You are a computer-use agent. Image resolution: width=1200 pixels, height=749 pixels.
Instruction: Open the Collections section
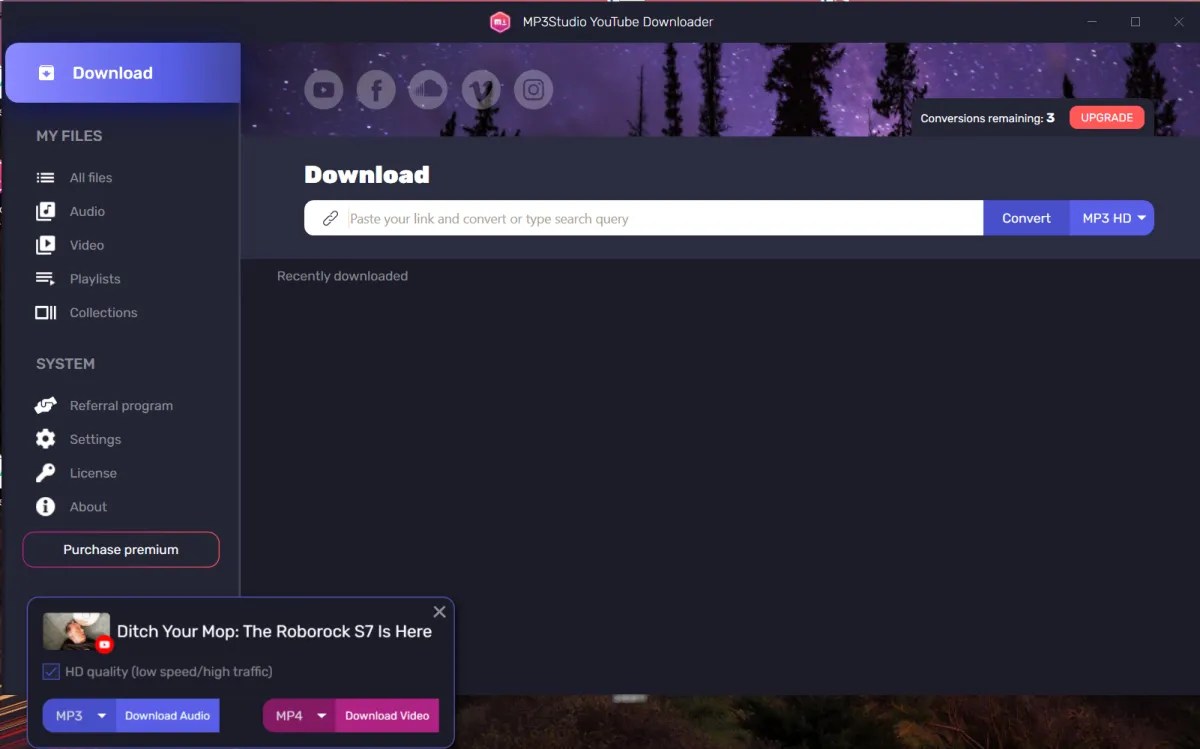click(102, 312)
